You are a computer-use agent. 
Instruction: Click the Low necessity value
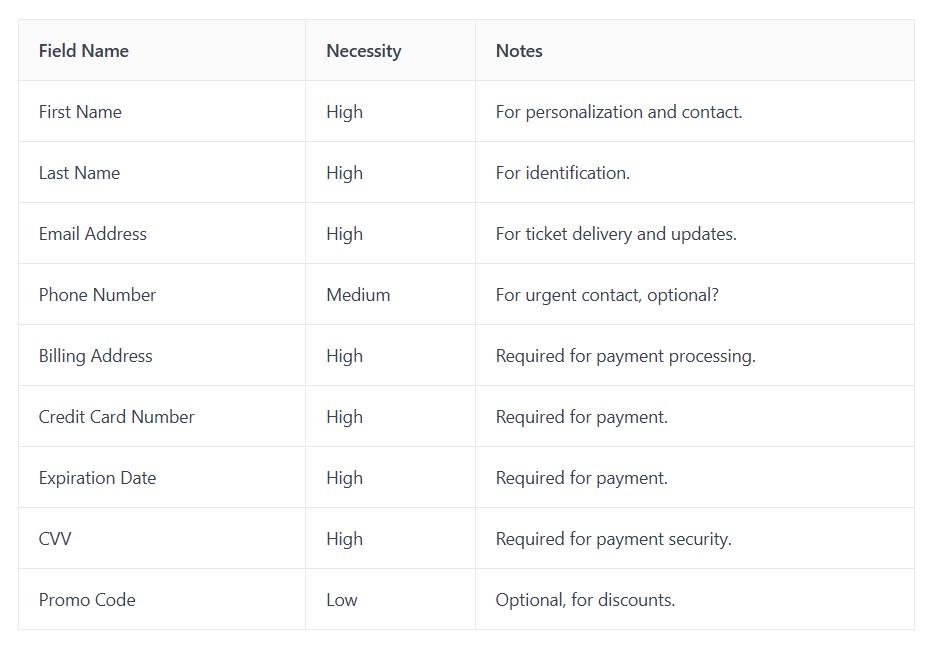point(342,600)
